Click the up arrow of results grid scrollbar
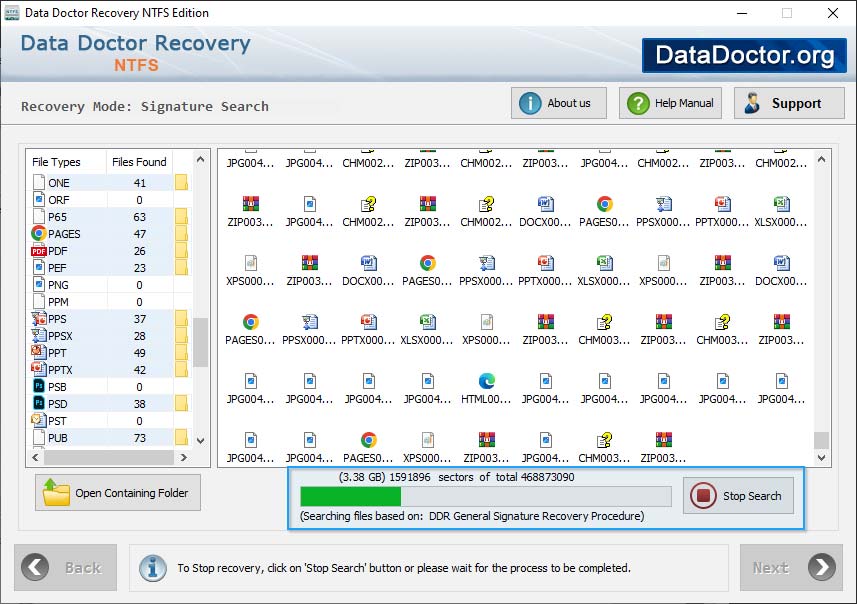Image resolution: width=857 pixels, height=604 pixels. (x=821, y=160)
